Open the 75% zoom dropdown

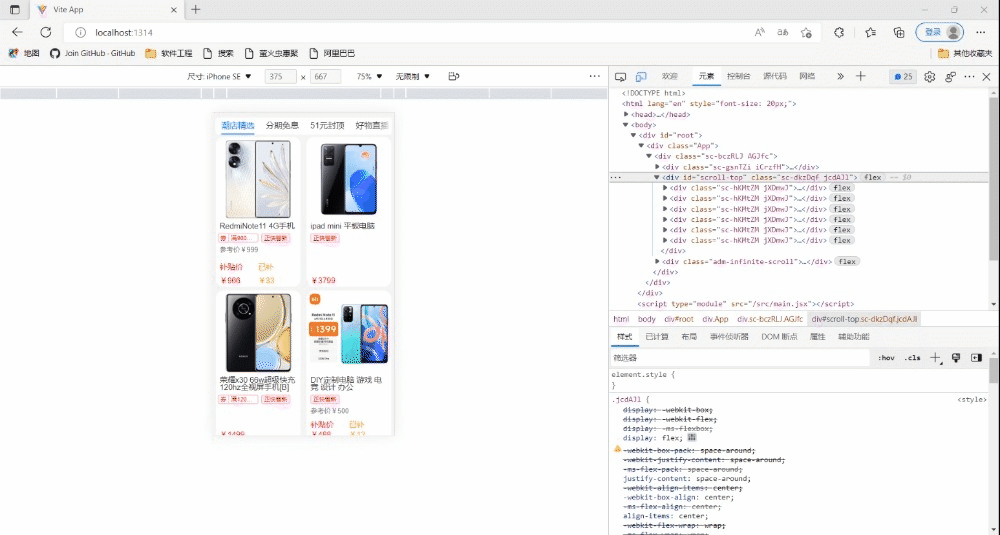click(x=369, y=77)
